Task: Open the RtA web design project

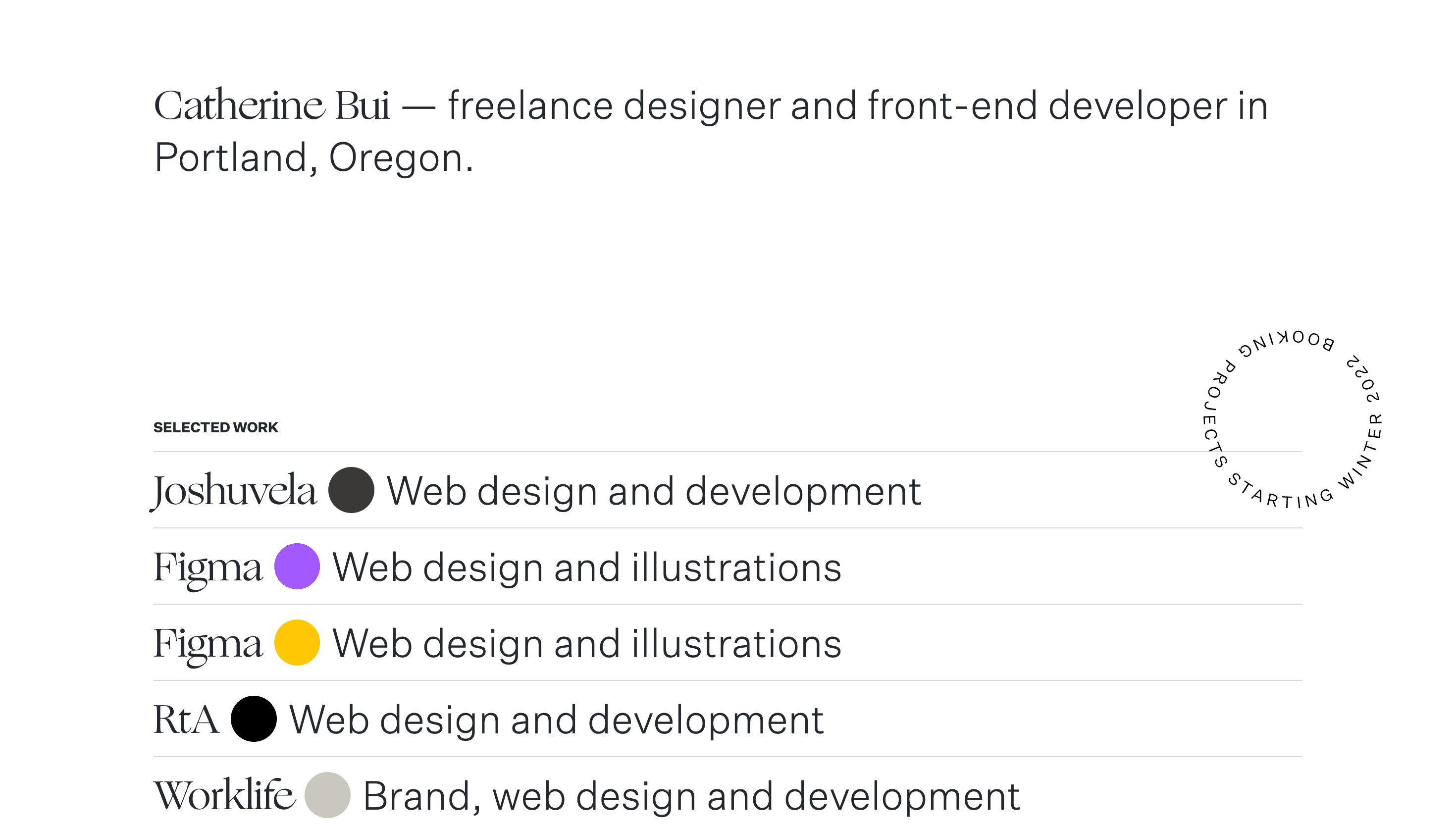Action: (x=184, y=720)
